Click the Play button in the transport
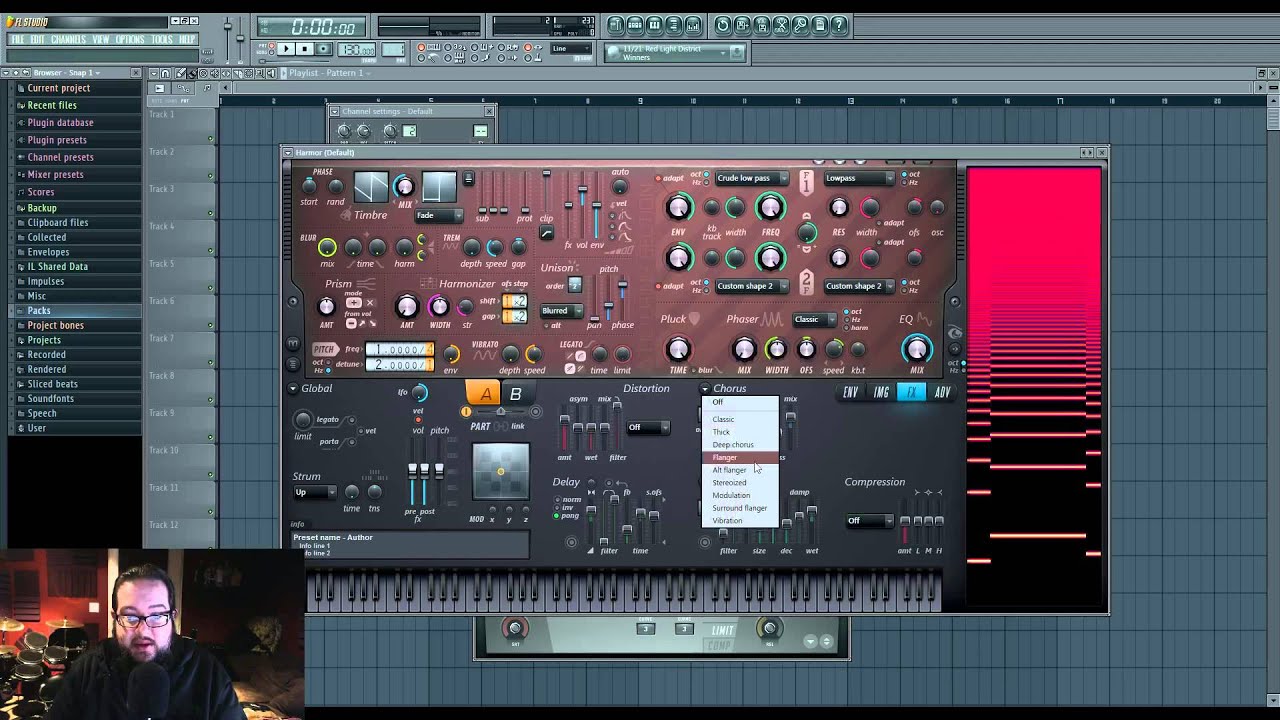Screen dimensions: 1280x720 coord(287,49)
